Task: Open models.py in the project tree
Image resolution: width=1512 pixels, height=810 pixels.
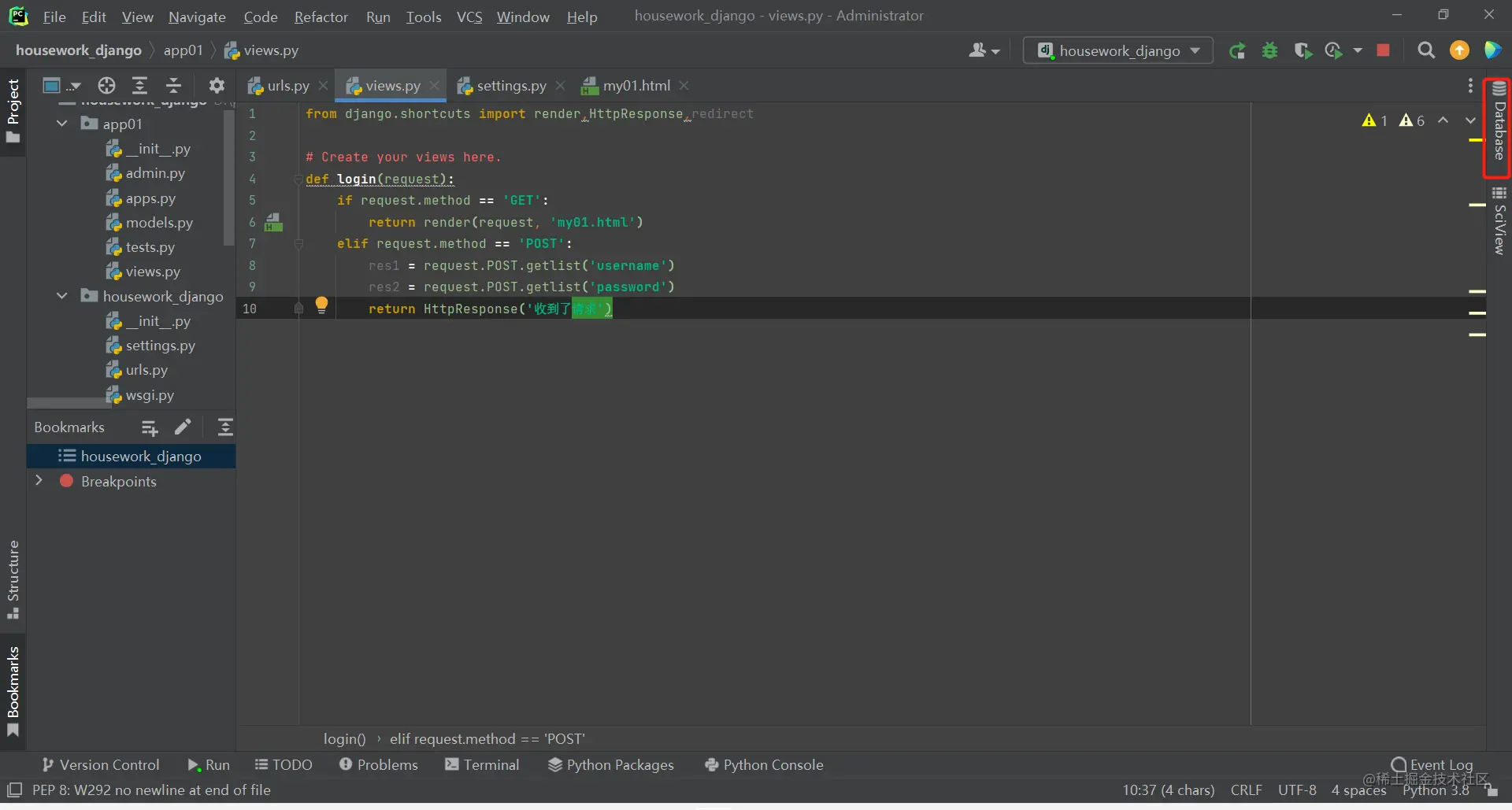Action: coord(159,223)
